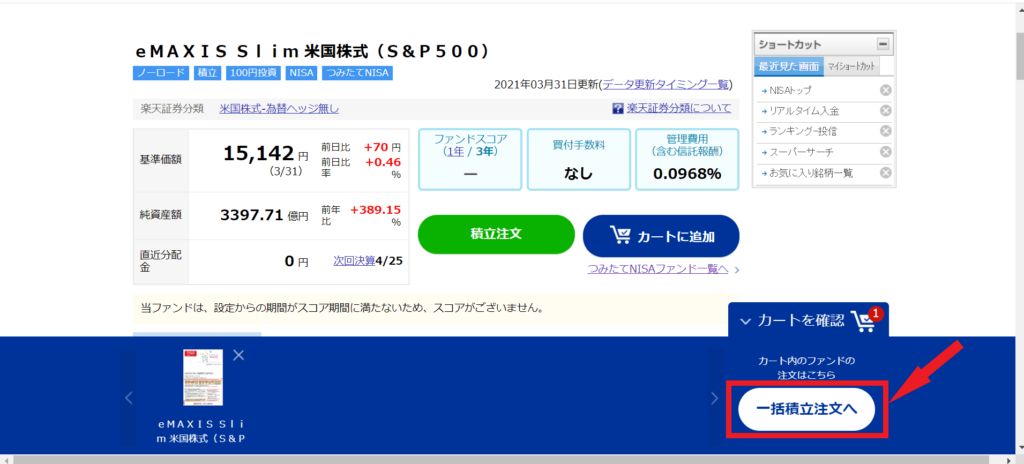The width and height of the screenshot is (1024, 464).
Task: Open NISAトップ shortcut link
Action: click(x=790, y=90)
